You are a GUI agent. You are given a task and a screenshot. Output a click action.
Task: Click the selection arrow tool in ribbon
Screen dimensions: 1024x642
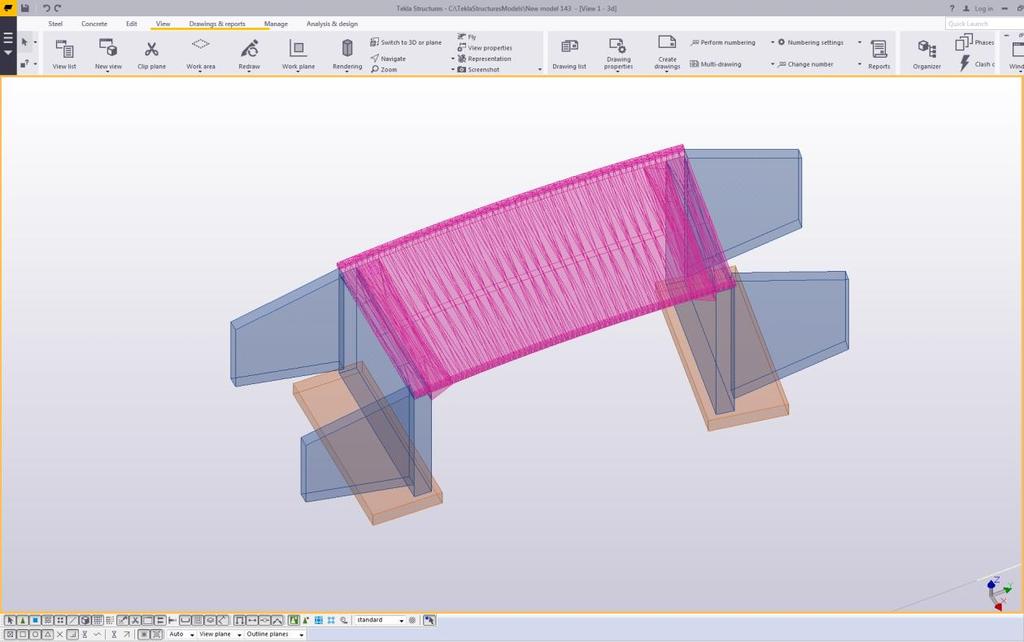point(25,42)
